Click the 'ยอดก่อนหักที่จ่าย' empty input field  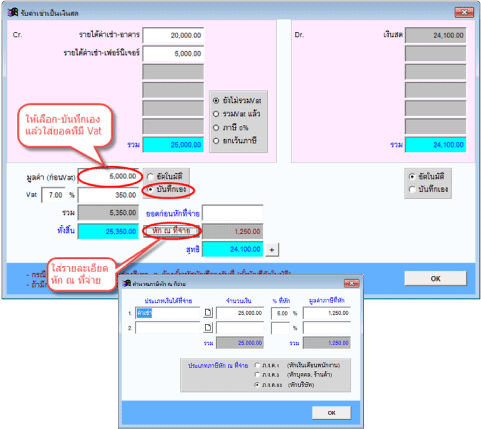pos(233,213)
